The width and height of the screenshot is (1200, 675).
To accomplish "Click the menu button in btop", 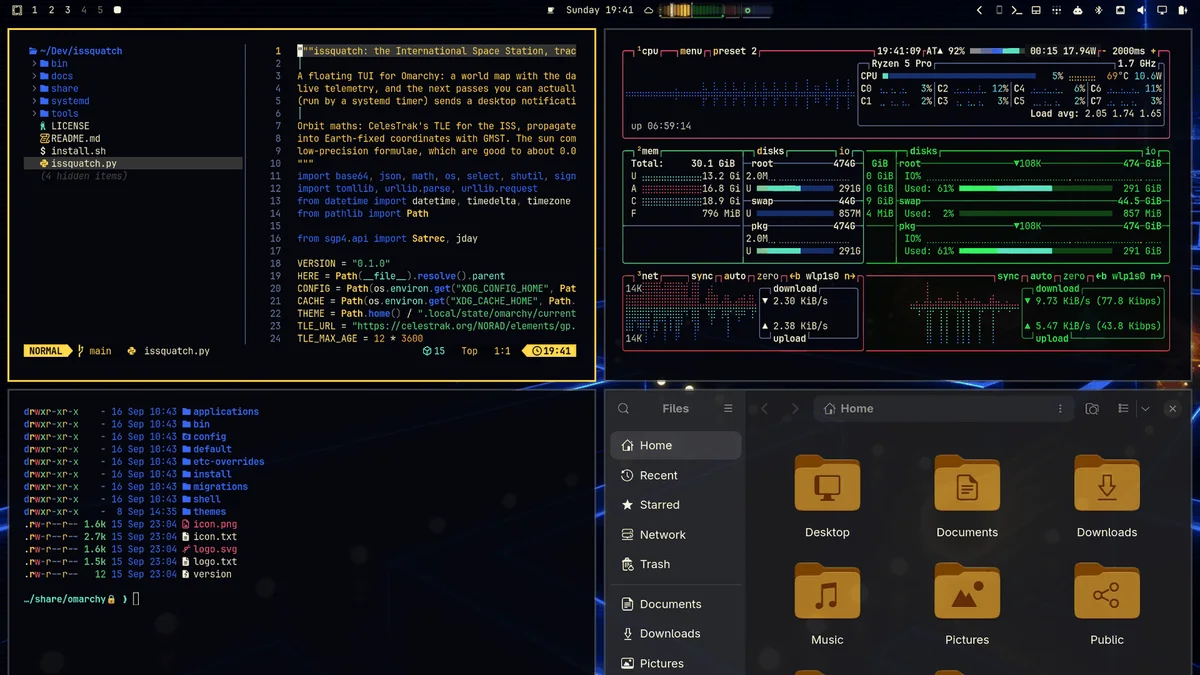I will 691,51.
